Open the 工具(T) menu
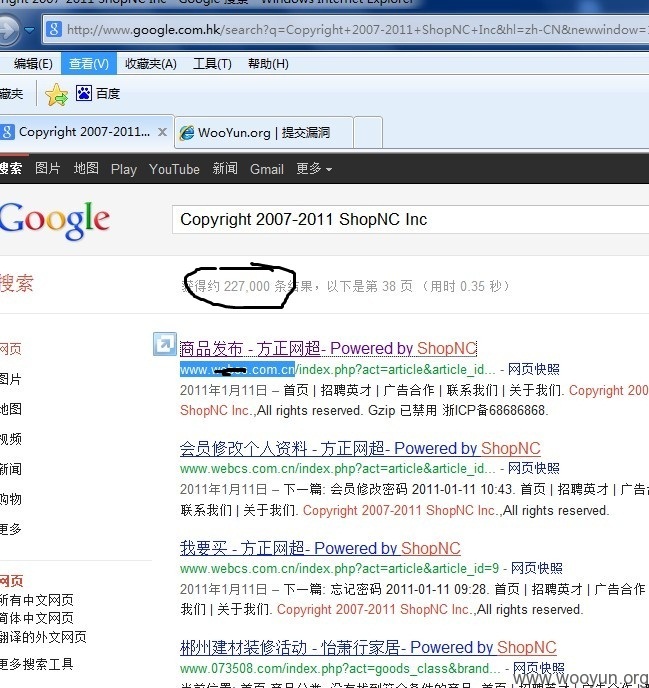 [x=212, y=64]
